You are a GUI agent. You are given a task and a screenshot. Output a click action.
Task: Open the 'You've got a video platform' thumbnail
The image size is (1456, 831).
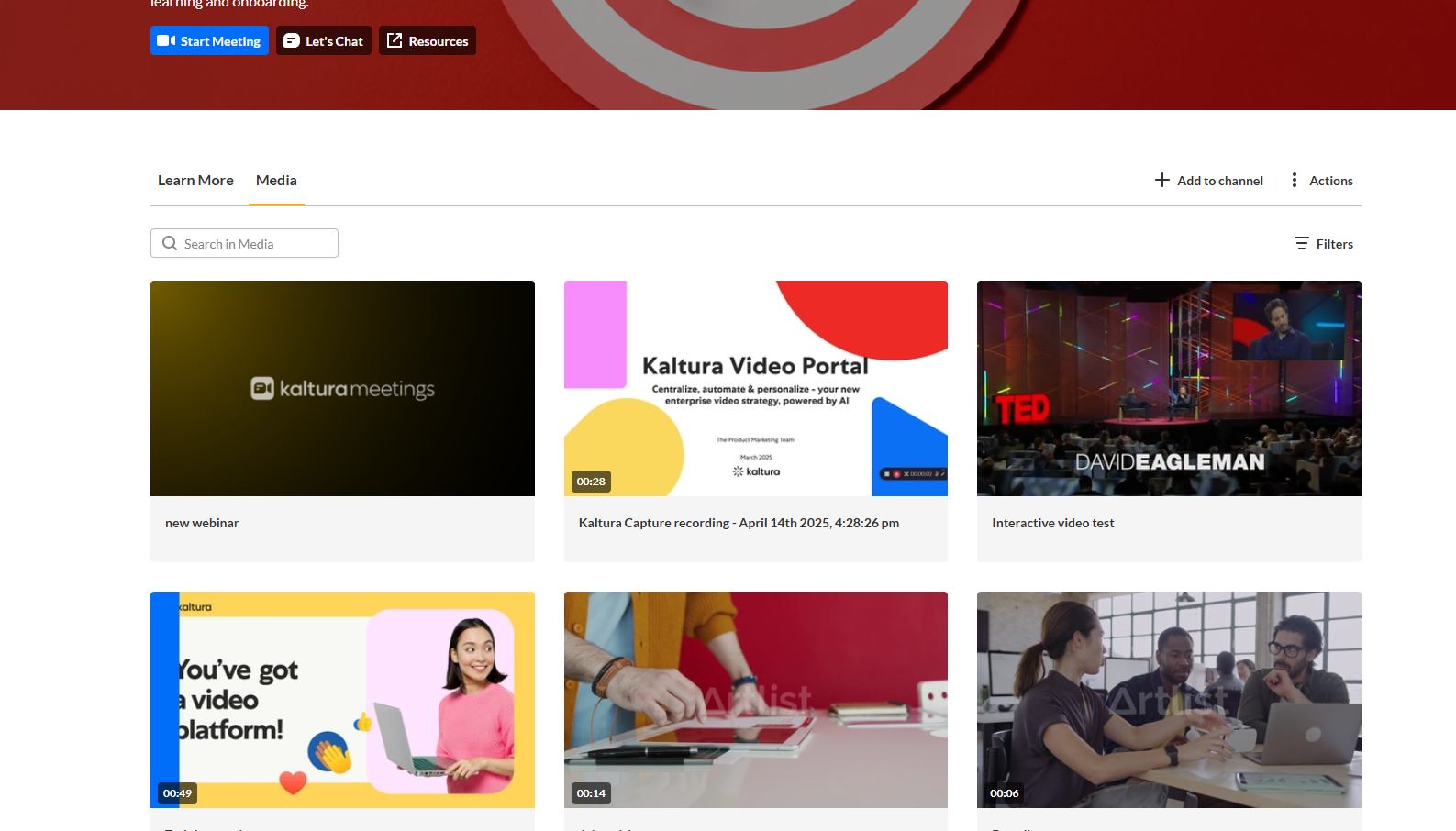coord(342,700)
